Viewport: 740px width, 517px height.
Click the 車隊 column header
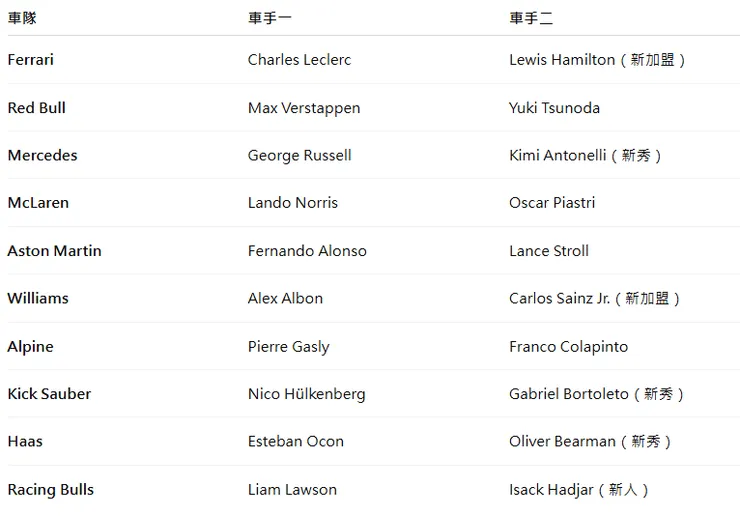coord(22,18)
